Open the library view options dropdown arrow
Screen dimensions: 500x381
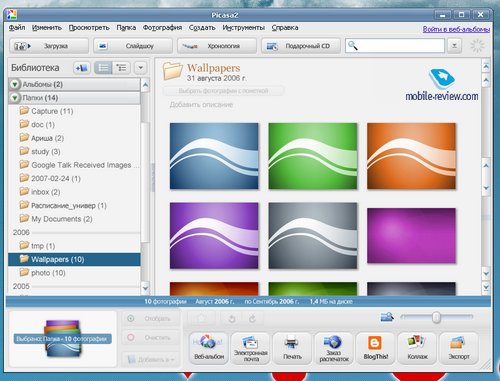point(141,68)
